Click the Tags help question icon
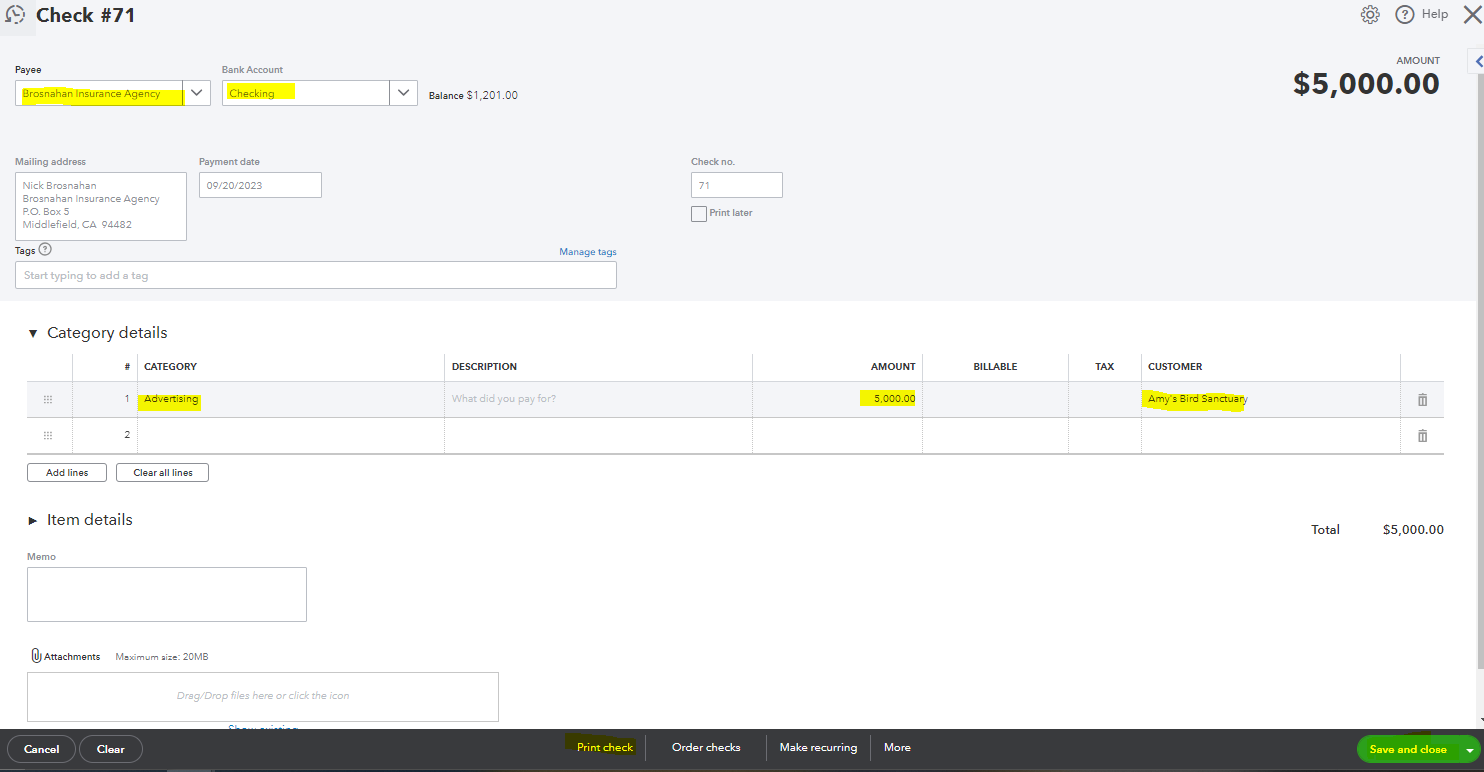Viewport: 1484px width, 772px height. [45, 250]
